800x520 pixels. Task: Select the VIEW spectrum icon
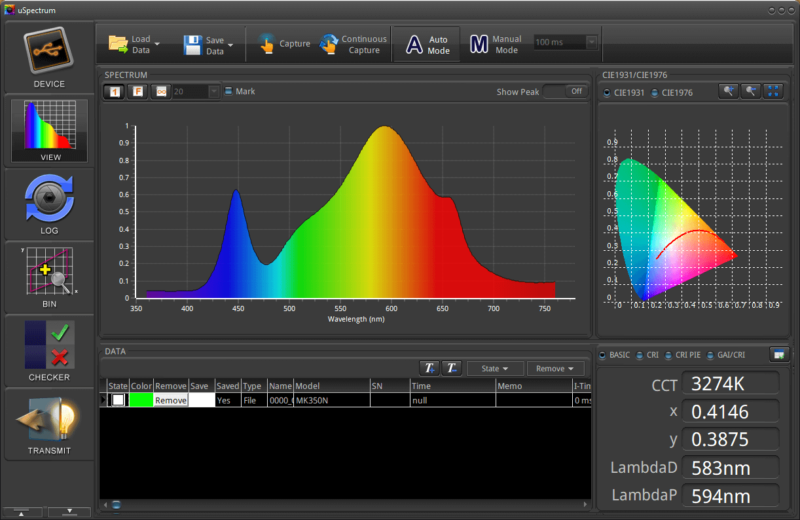click(x=50, y=125)
